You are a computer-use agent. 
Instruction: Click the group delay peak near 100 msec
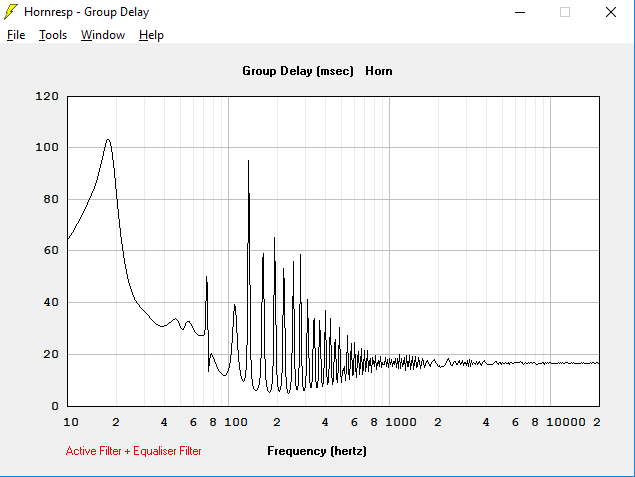pos(108,140)
